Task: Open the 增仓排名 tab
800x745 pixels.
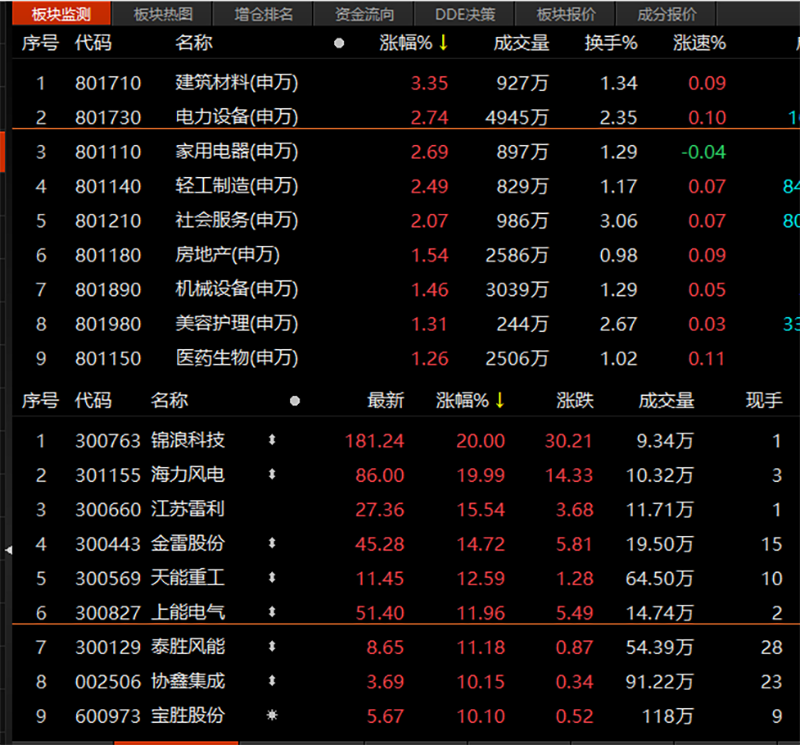Action: point(264,14)
